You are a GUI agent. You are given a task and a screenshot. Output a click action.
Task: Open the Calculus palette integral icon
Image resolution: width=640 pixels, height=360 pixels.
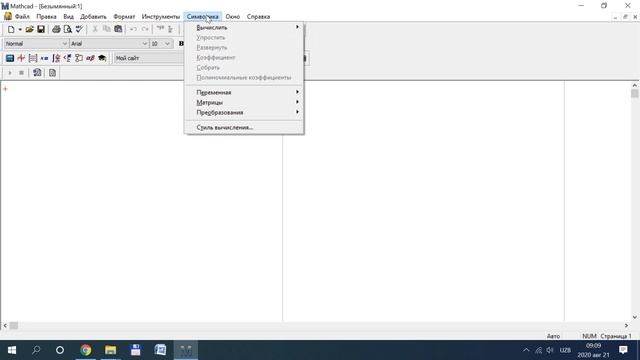click(x=56, y=58)
